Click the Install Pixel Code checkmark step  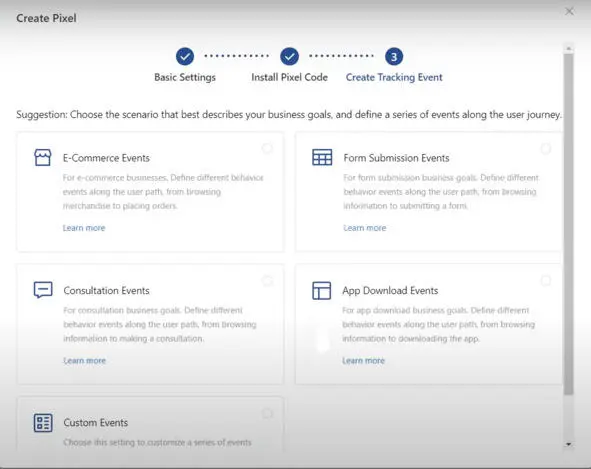[289, 57]
